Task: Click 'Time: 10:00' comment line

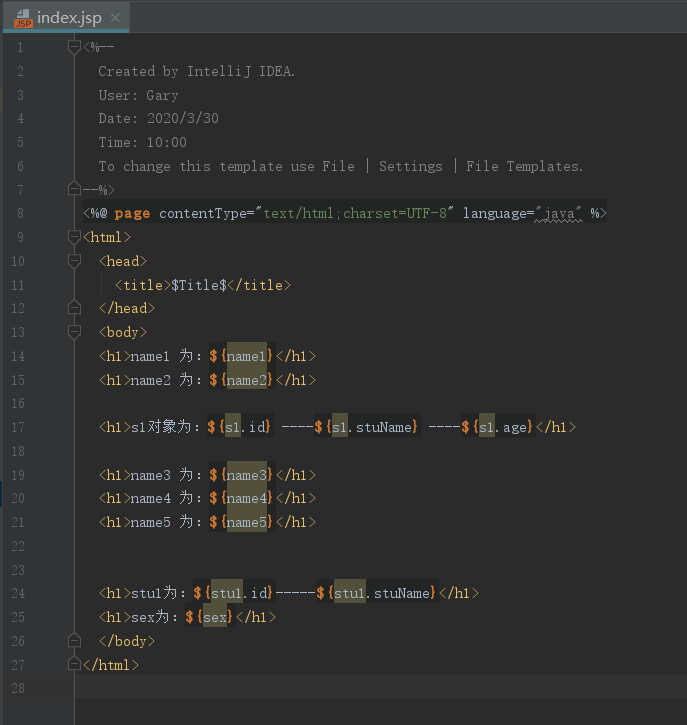Action: click(142, 142)
